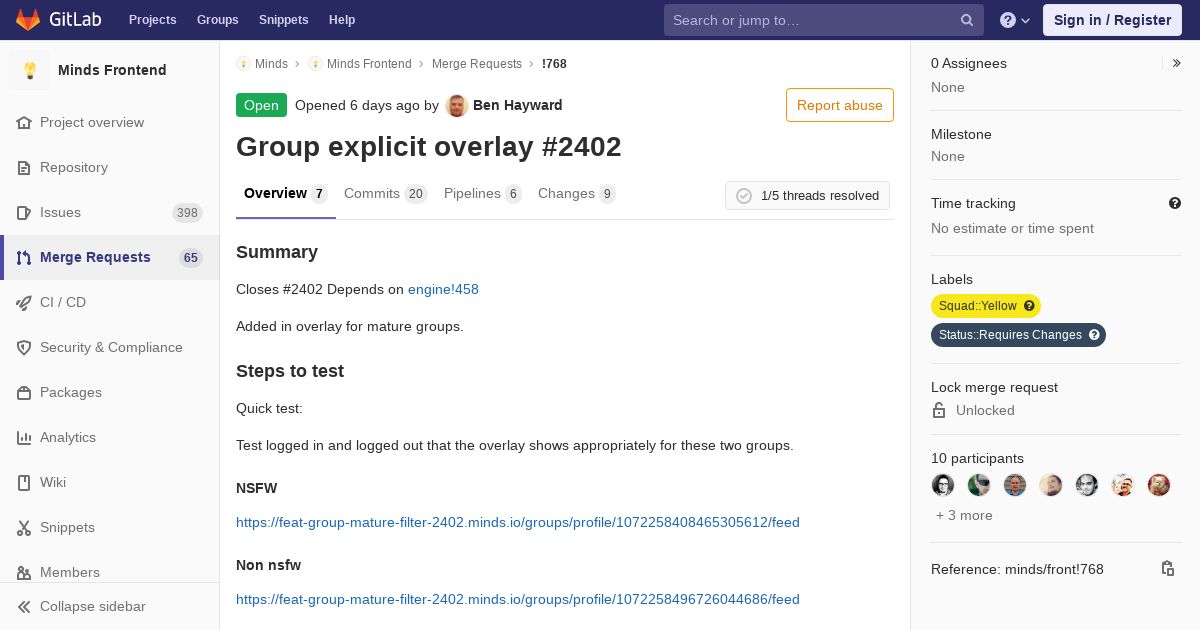This screenshot has width=1200, height=630.
Task: Click the Merge Requests count badge 65
Action: (x=191, y=257)
